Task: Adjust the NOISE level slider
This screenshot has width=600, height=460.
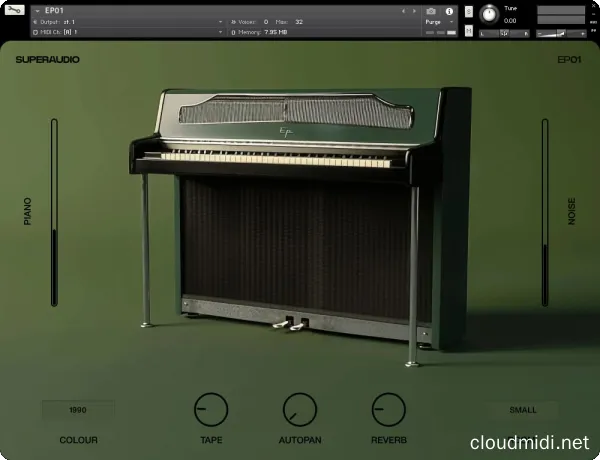Action: (545, 213)
